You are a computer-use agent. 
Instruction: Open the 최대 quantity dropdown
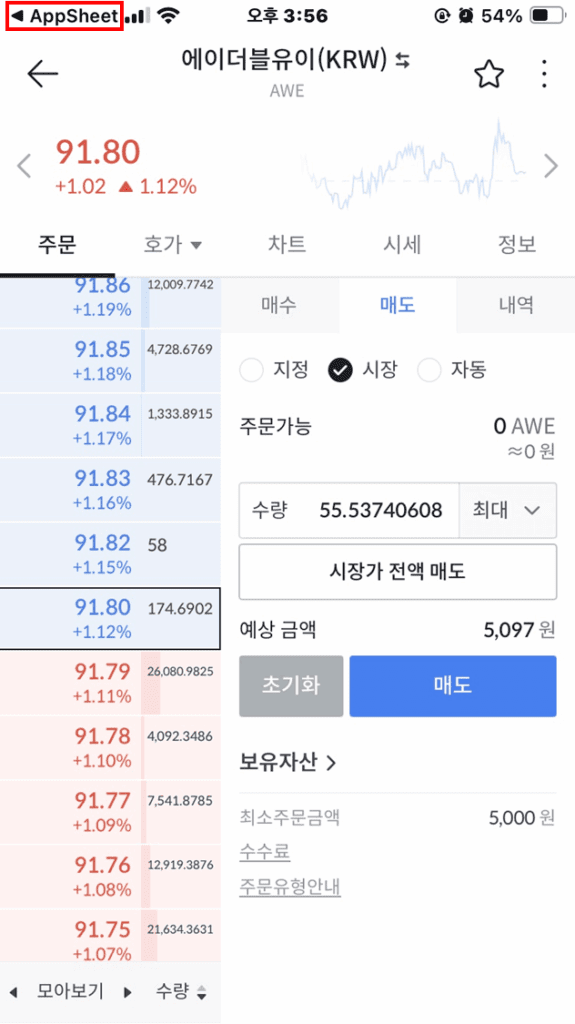click(508, 510)
